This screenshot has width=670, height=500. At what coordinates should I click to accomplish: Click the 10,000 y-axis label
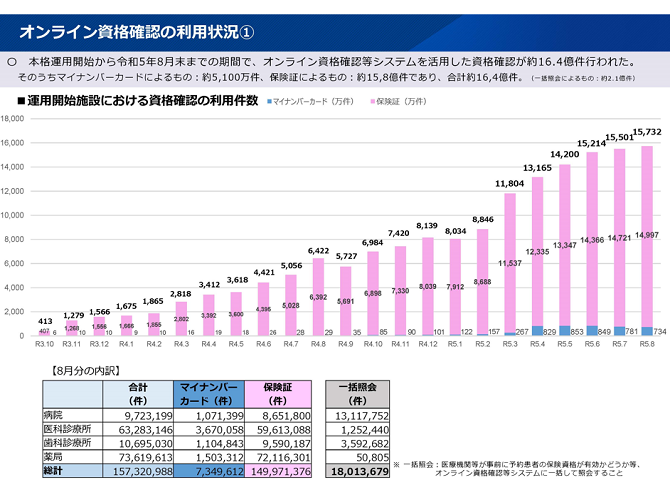tap(12, 215)
